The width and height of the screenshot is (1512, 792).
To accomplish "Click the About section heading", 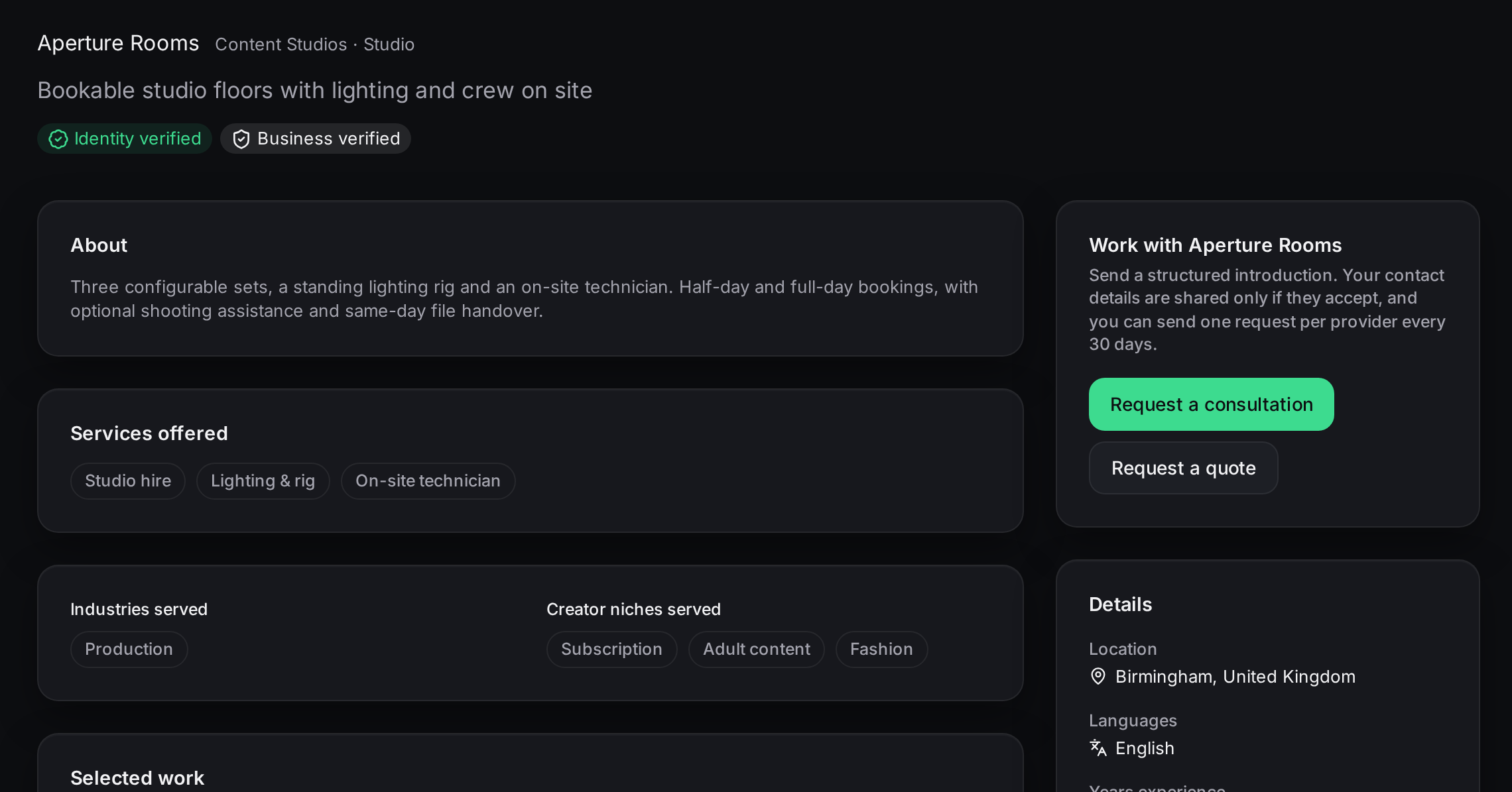I will coord(99,245).
